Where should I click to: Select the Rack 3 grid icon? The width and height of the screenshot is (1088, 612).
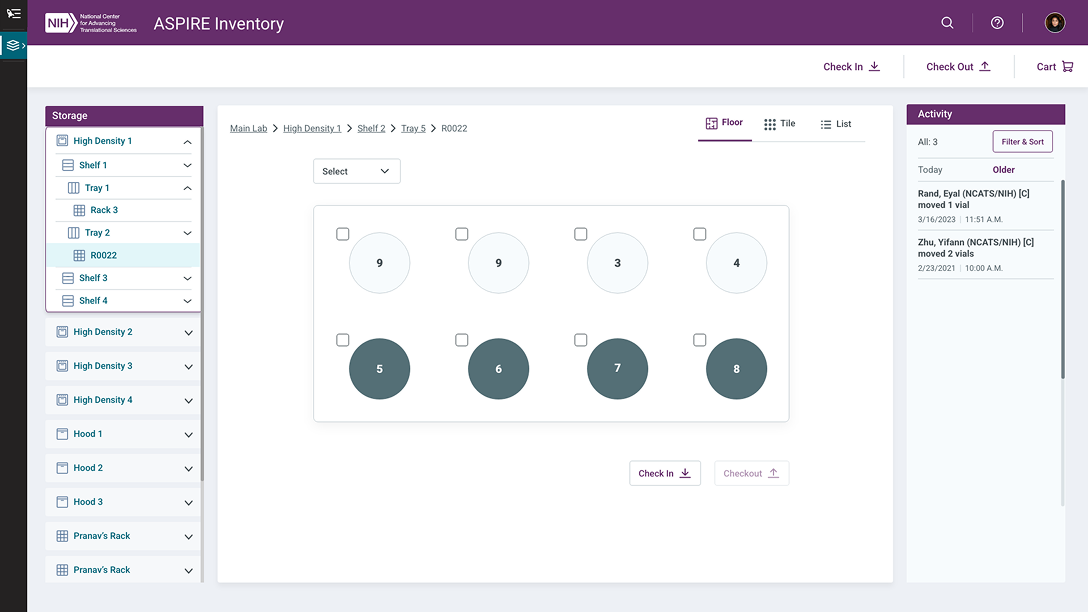[x=79, y=210]
